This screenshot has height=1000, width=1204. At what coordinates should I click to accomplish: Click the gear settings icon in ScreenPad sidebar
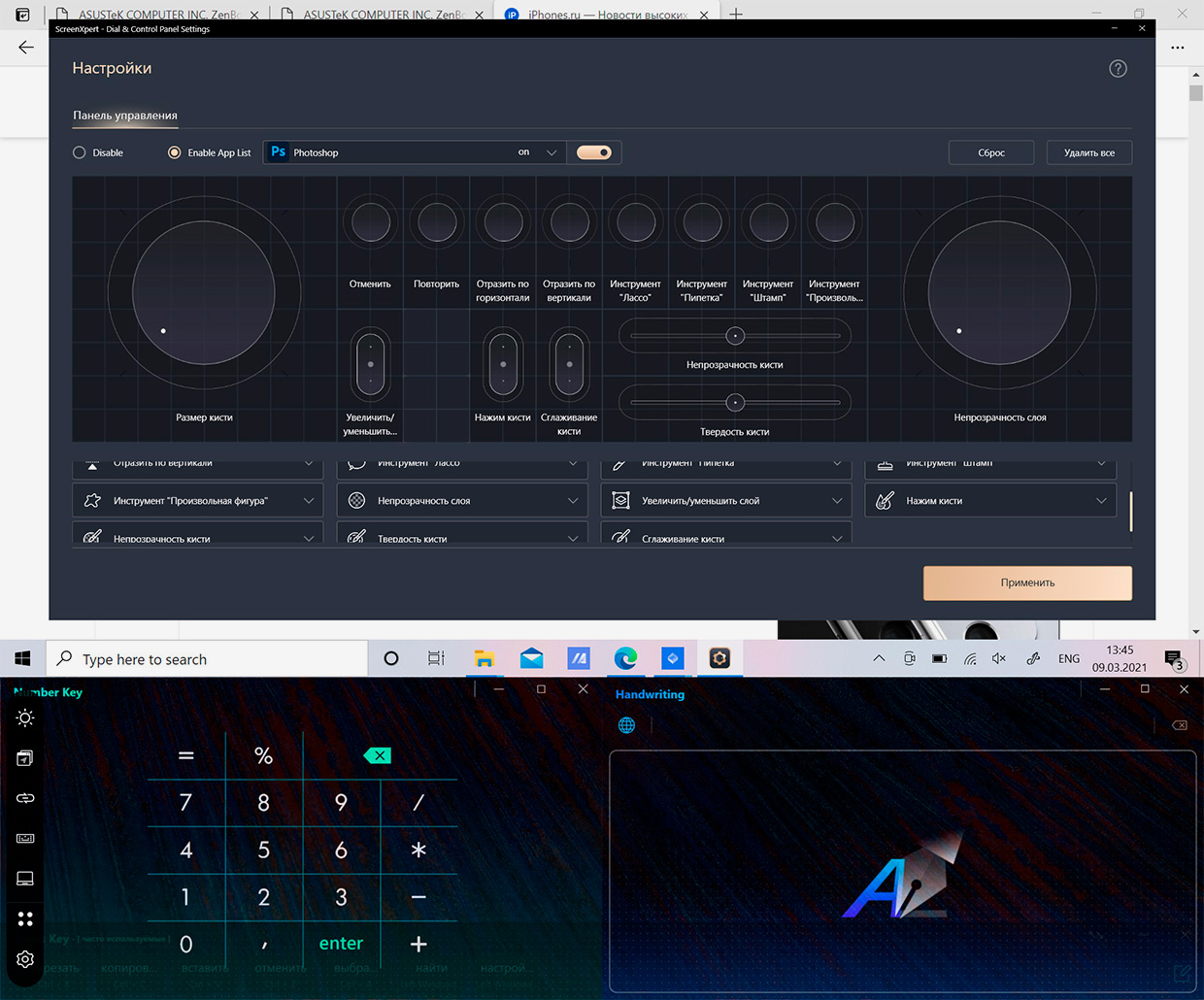coord(25,959)
